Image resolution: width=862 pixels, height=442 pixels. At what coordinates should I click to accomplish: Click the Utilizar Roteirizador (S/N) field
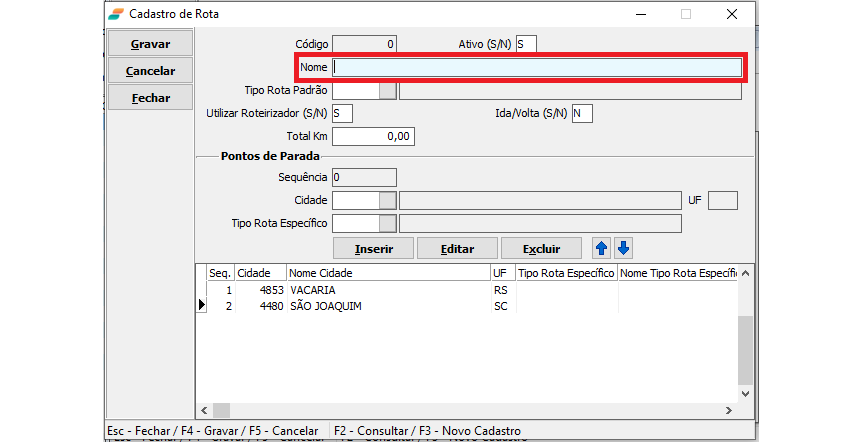pyautogui.click(x=343, y=113)
